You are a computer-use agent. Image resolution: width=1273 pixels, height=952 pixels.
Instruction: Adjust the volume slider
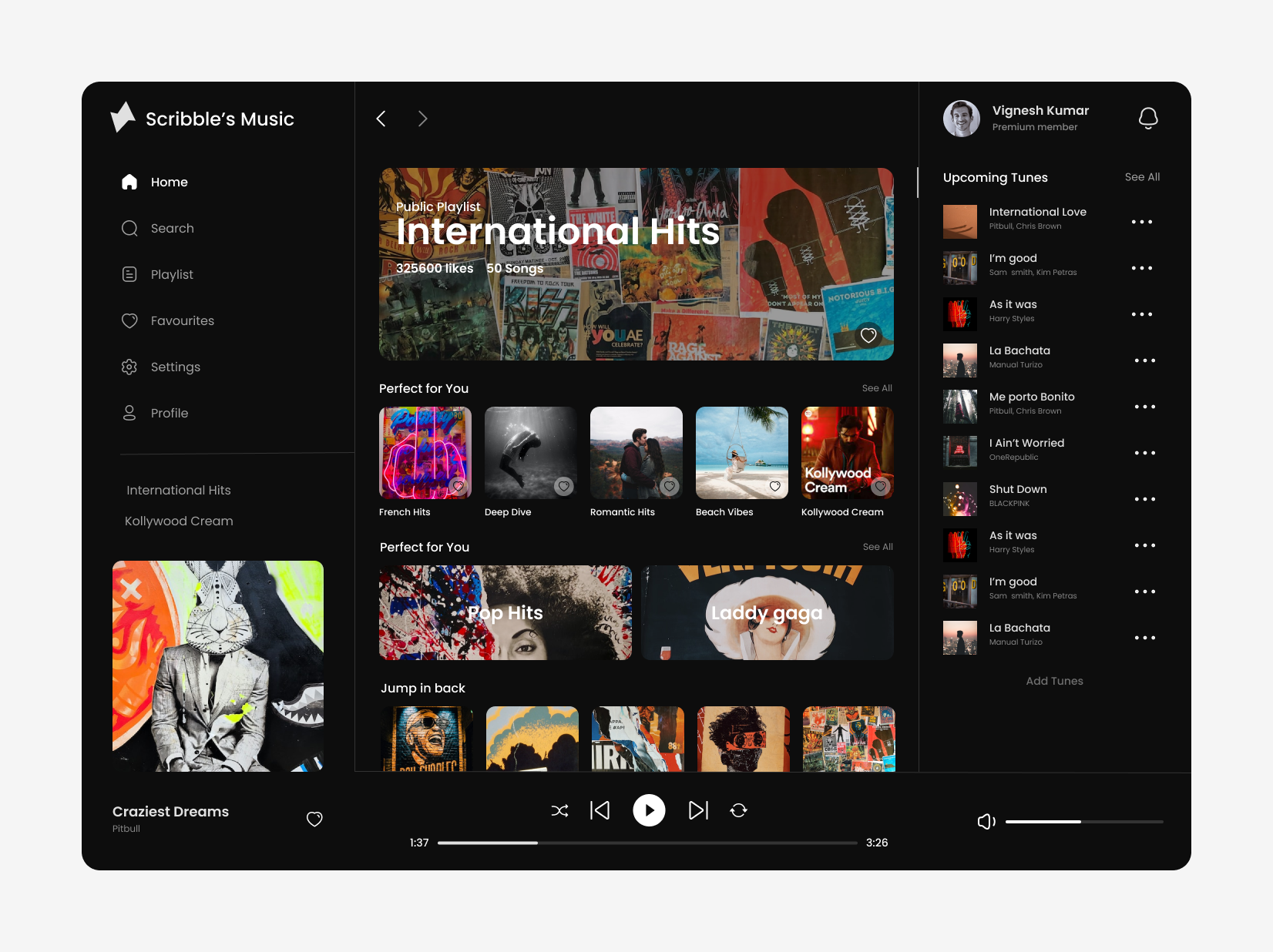pyautogui.click(x=1084, y=822)
